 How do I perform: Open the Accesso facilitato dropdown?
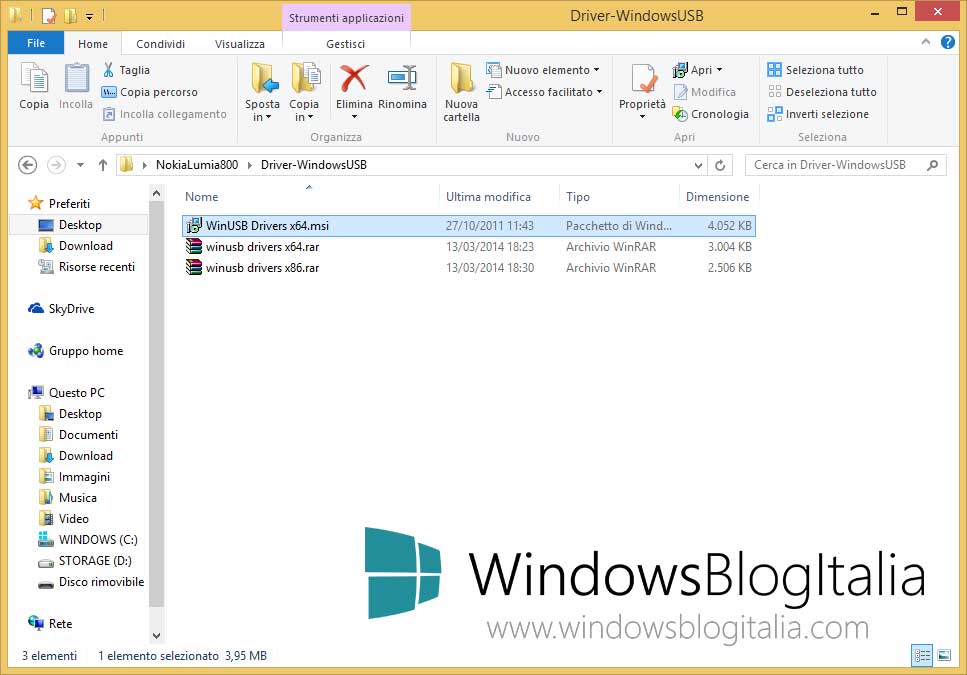click(544, 92)
